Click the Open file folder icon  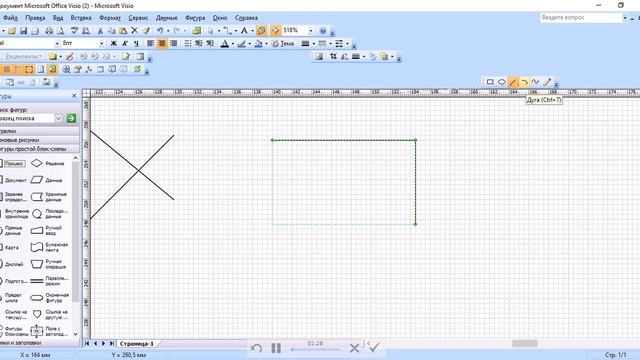12,31
